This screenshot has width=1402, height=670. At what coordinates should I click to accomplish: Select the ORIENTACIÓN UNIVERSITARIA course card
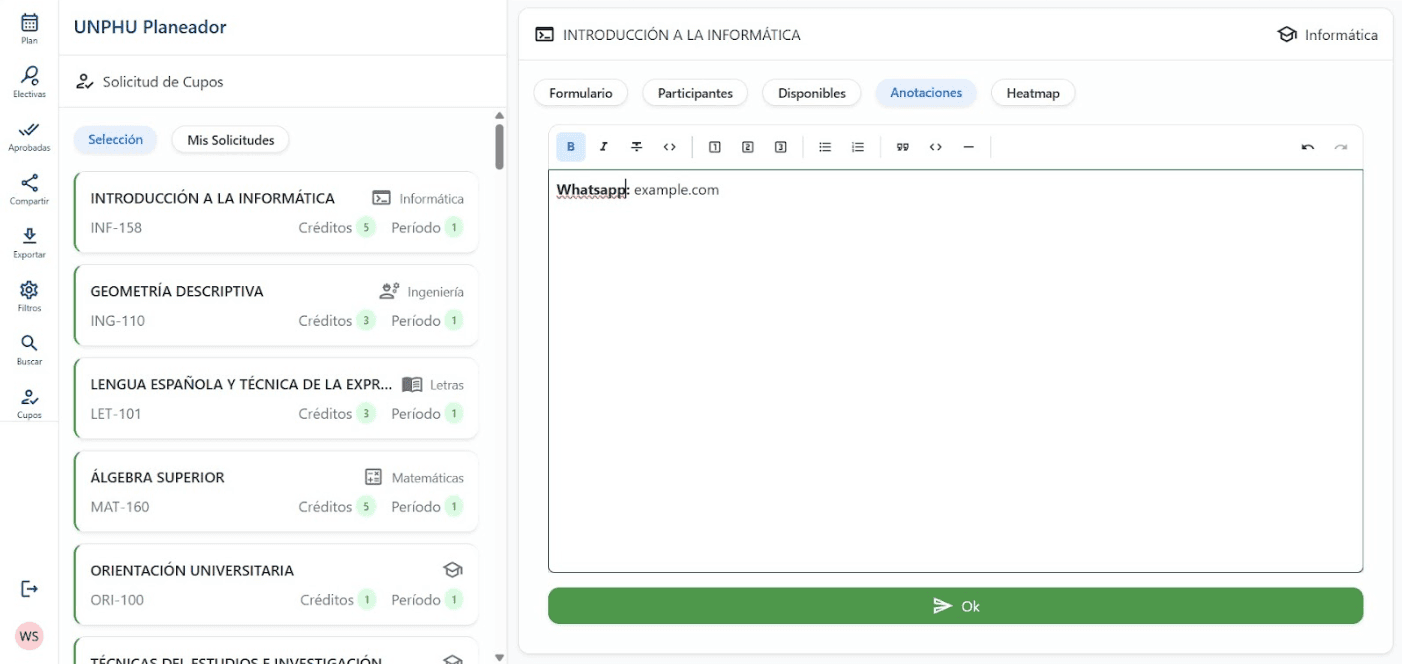[x=276, y=584]
